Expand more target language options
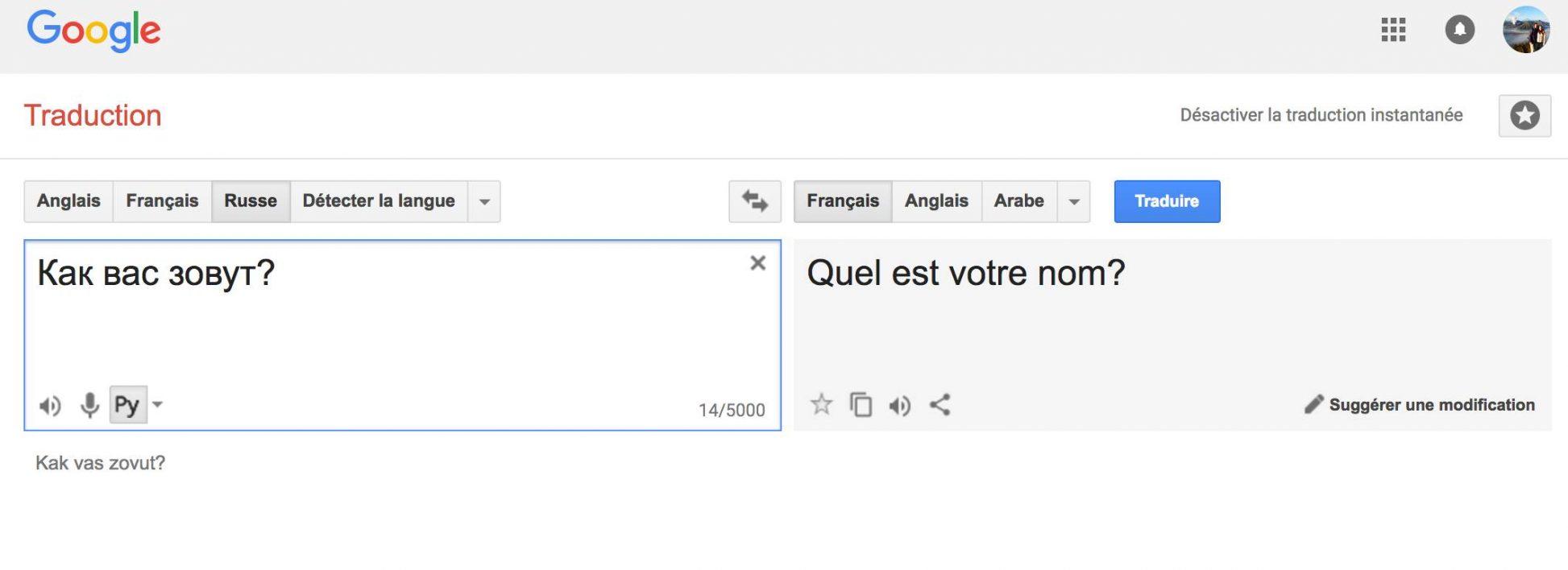The width and height of the screenshot is (1568, 570). tap(1074, 201)
